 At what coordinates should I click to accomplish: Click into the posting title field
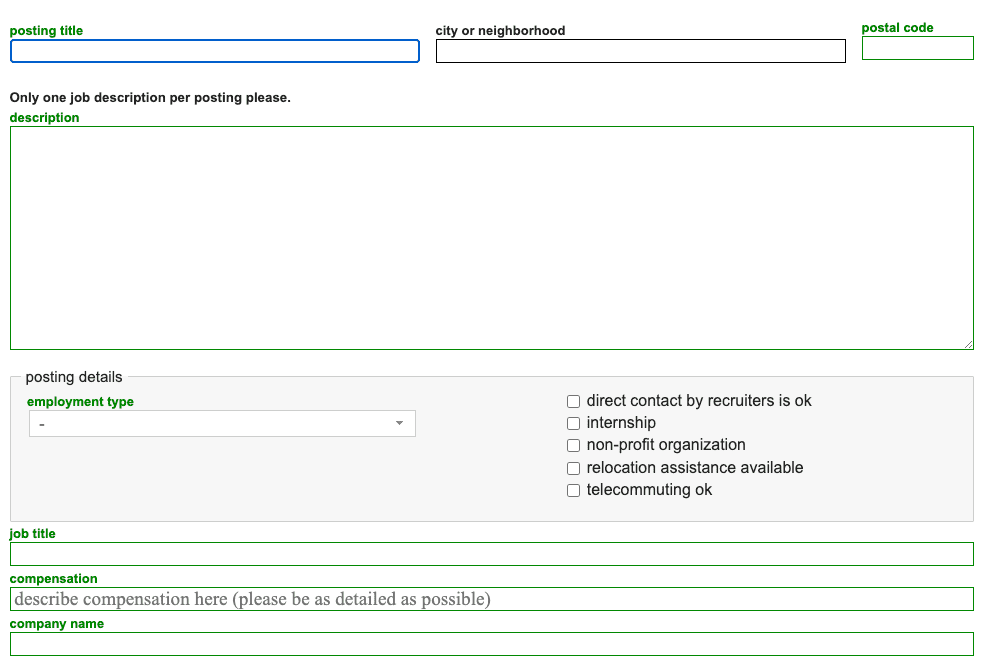pos(214,51)
